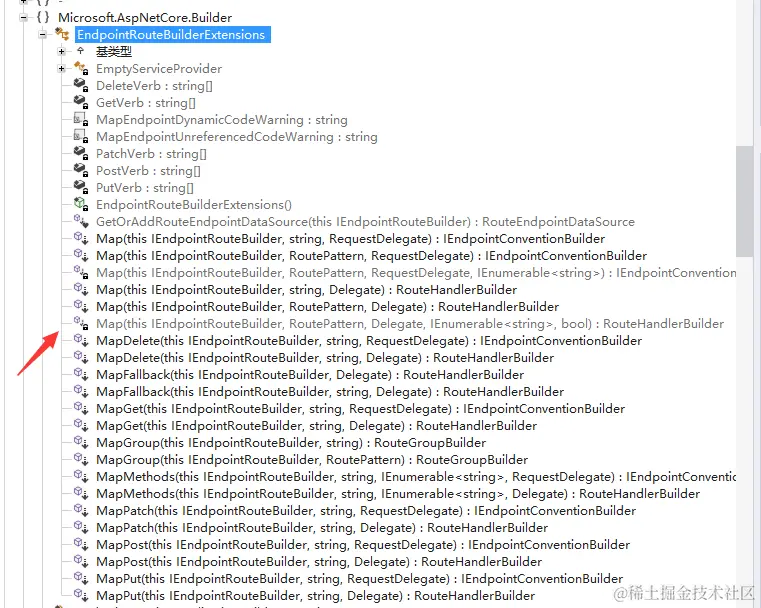This screenshot has width=761, height=608.
Task: Click the constant icon beside MapEndpointDynamicCodeWarning
Action: [81, 119]
